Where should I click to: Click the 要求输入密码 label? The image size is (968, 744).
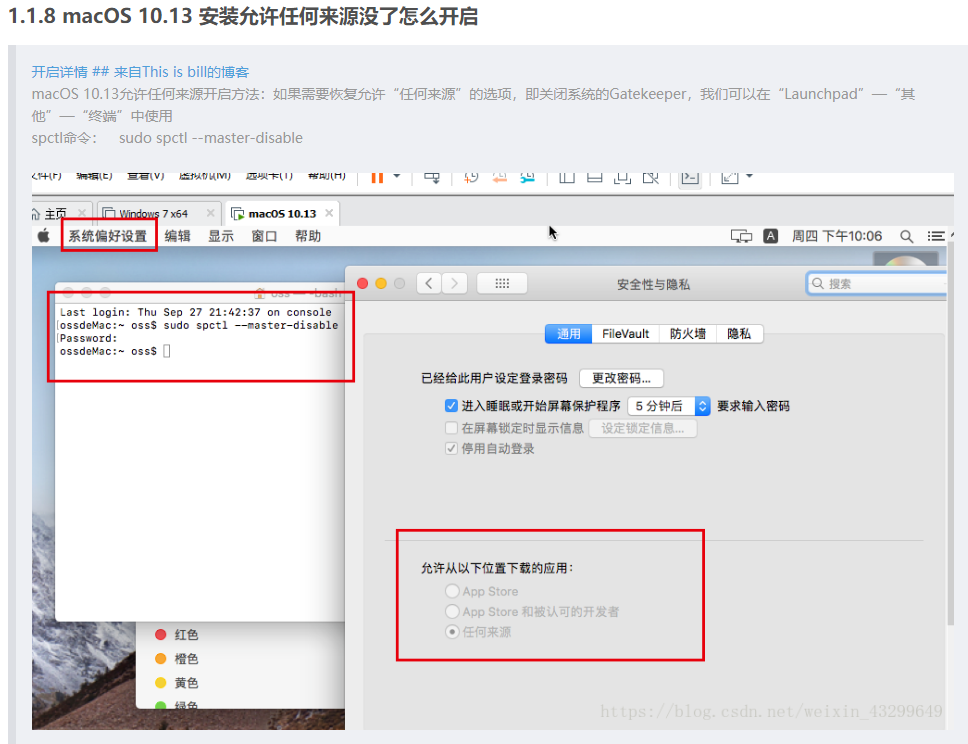[753, 406]
